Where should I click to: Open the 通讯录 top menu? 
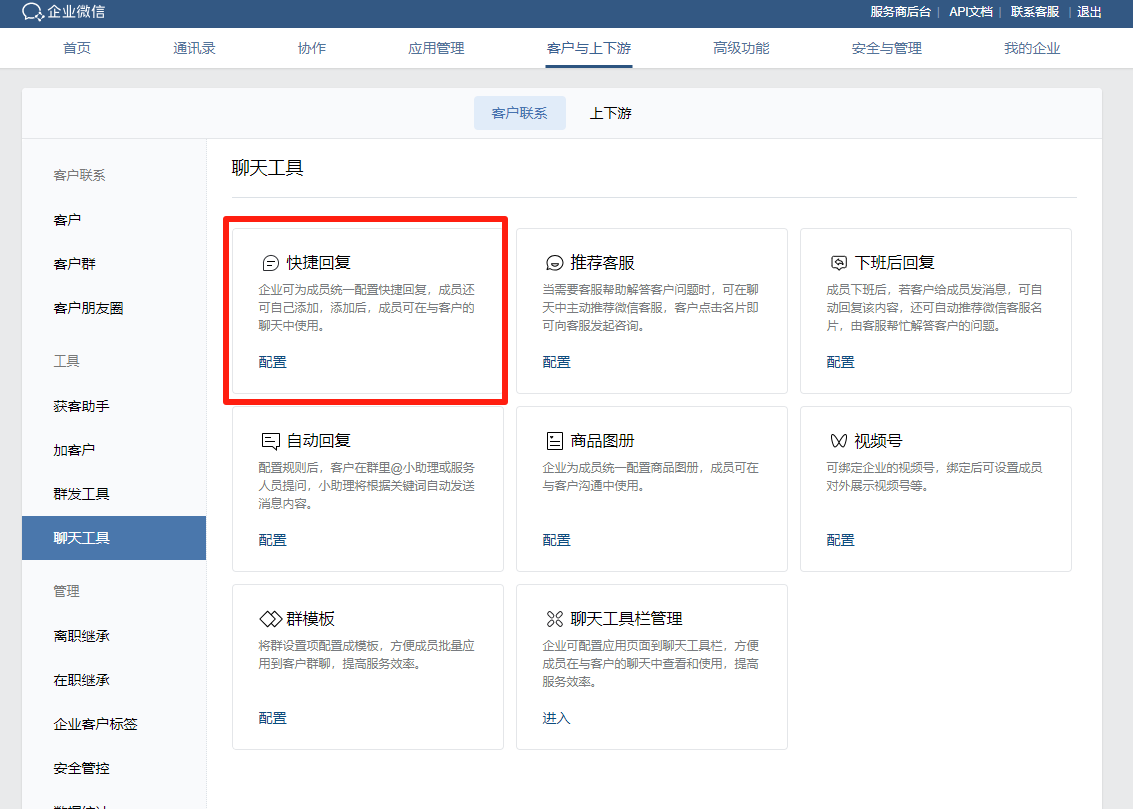tap(194, 48)
